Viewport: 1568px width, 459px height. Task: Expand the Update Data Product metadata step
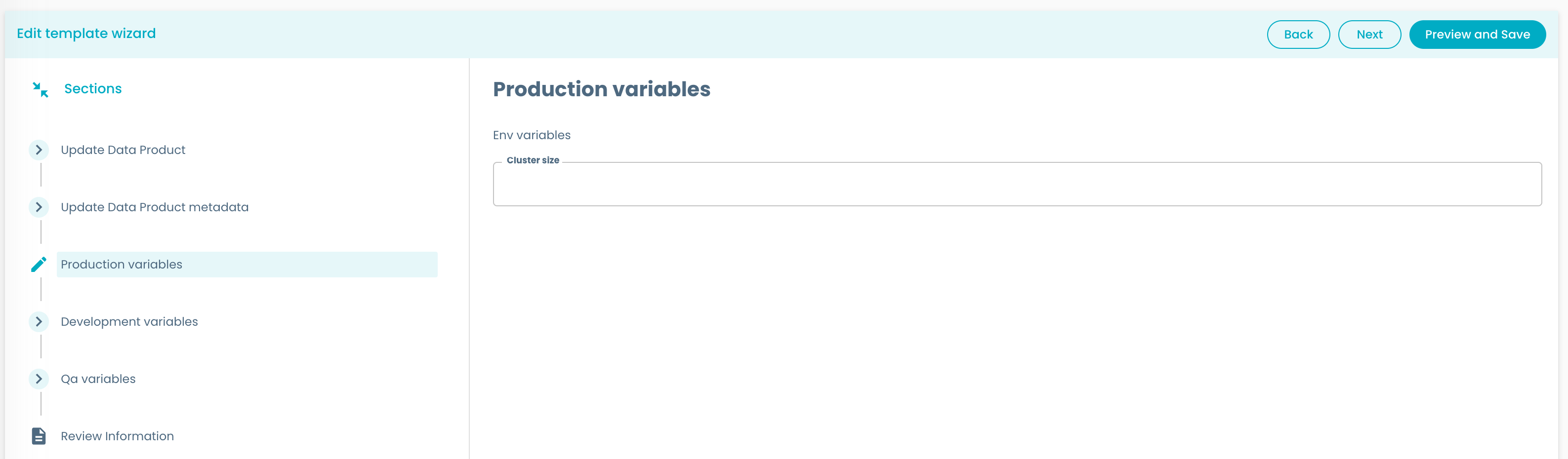click(x=39, y=207)
